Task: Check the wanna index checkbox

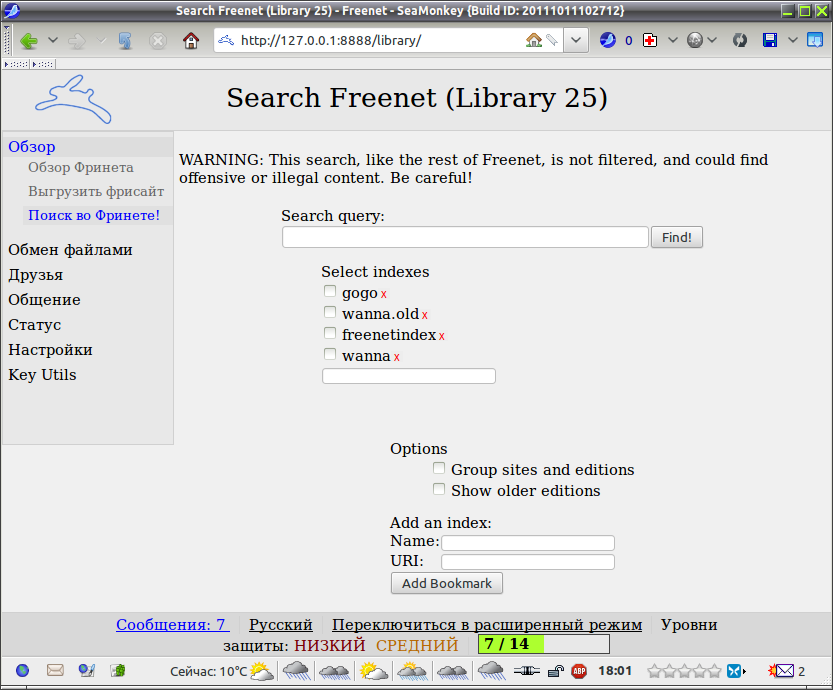Action: click(330, 354)
